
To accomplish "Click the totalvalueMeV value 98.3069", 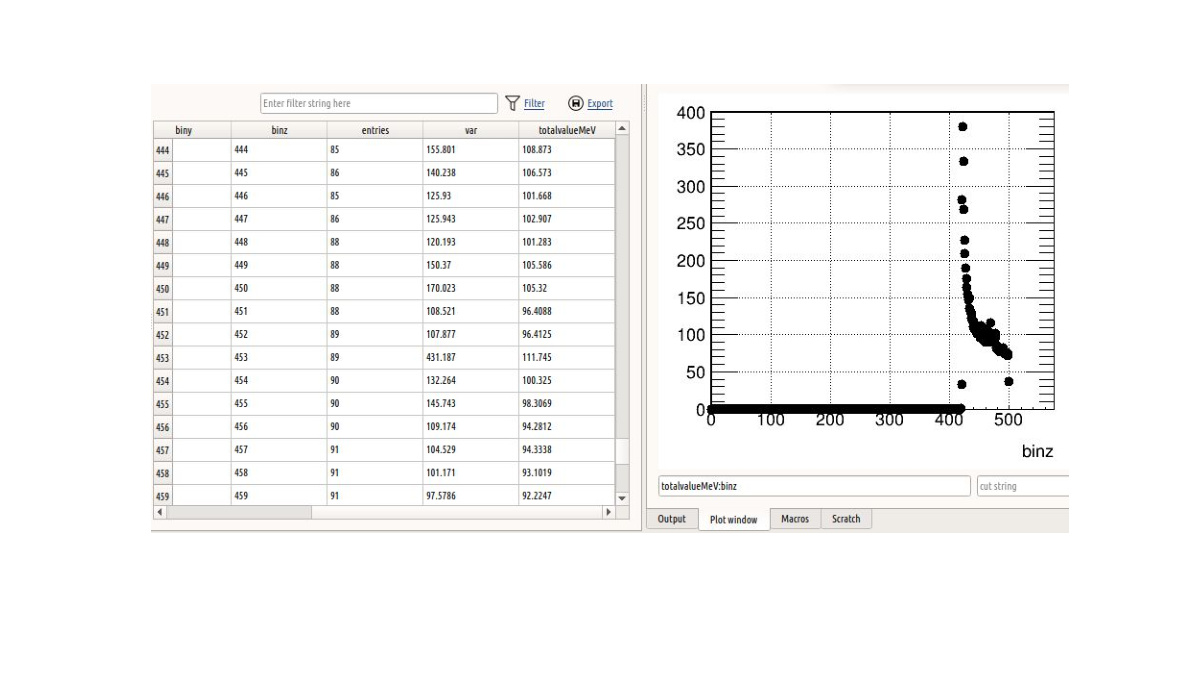I will point(567,403).
